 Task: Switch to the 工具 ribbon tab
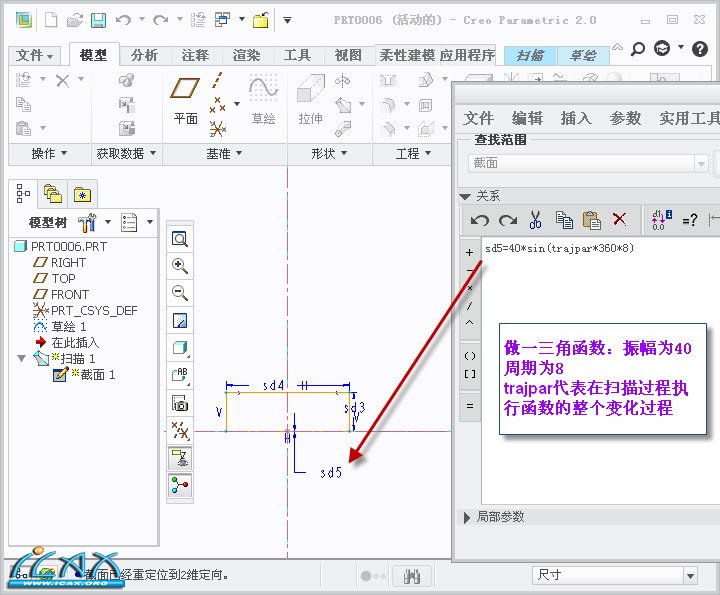tap(297, 56)
